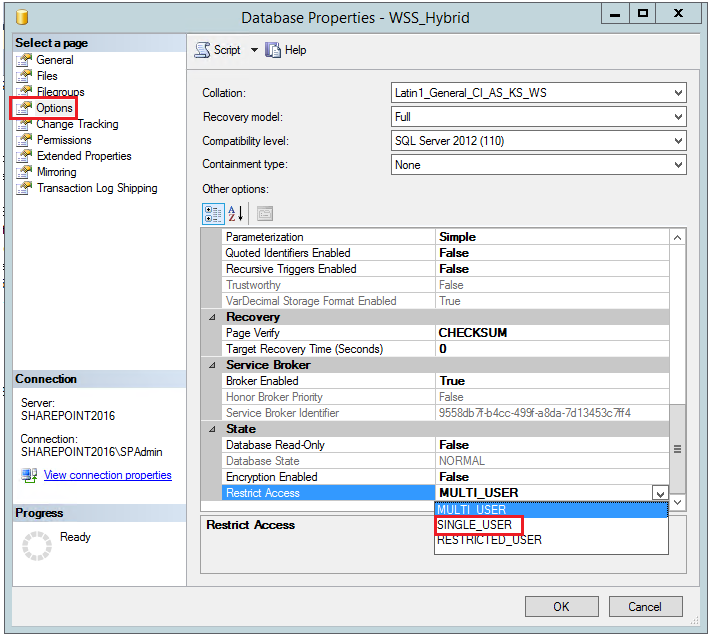714x638 pixels.
Task: Open the Script dropdown arrow
Action: pyautogui.click(x=254, y=50)
